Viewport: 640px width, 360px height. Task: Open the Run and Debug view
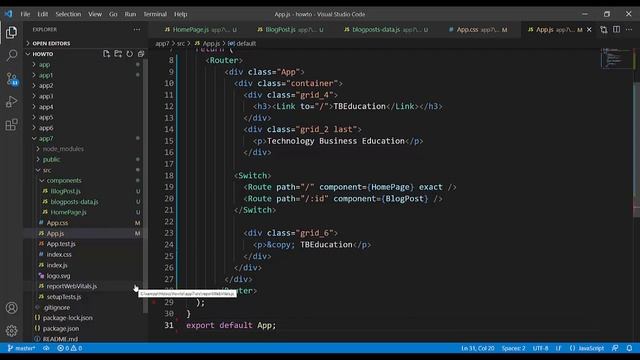tap(11, 101)
